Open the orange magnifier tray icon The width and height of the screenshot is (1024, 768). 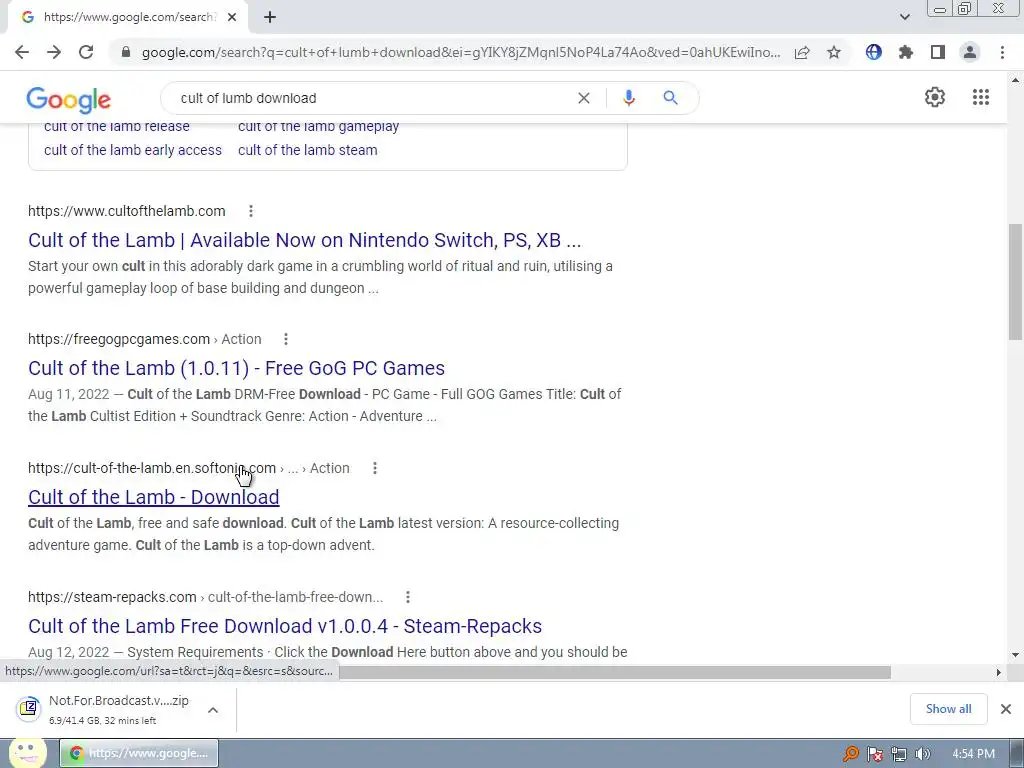(850, 754)
